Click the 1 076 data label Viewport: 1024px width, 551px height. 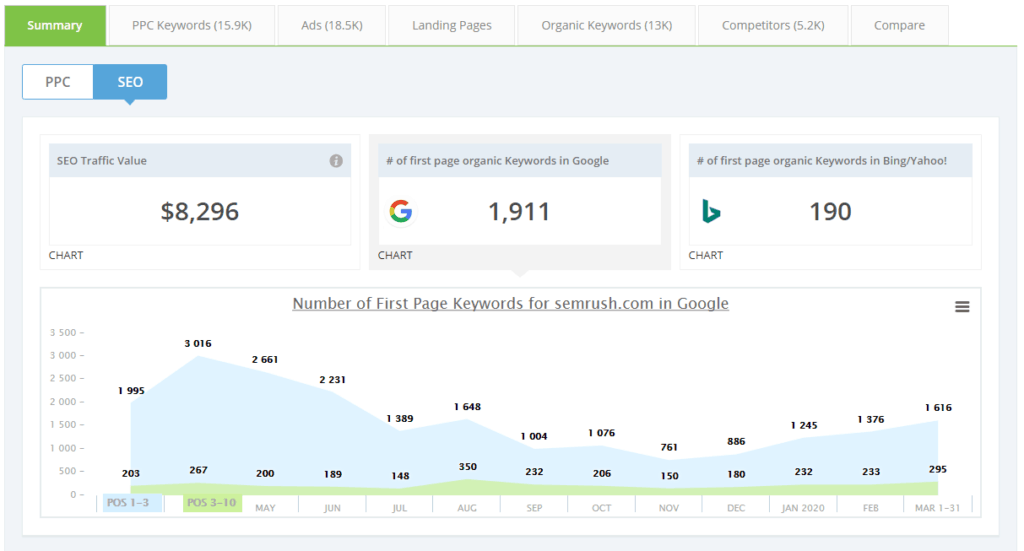point(601,433)
